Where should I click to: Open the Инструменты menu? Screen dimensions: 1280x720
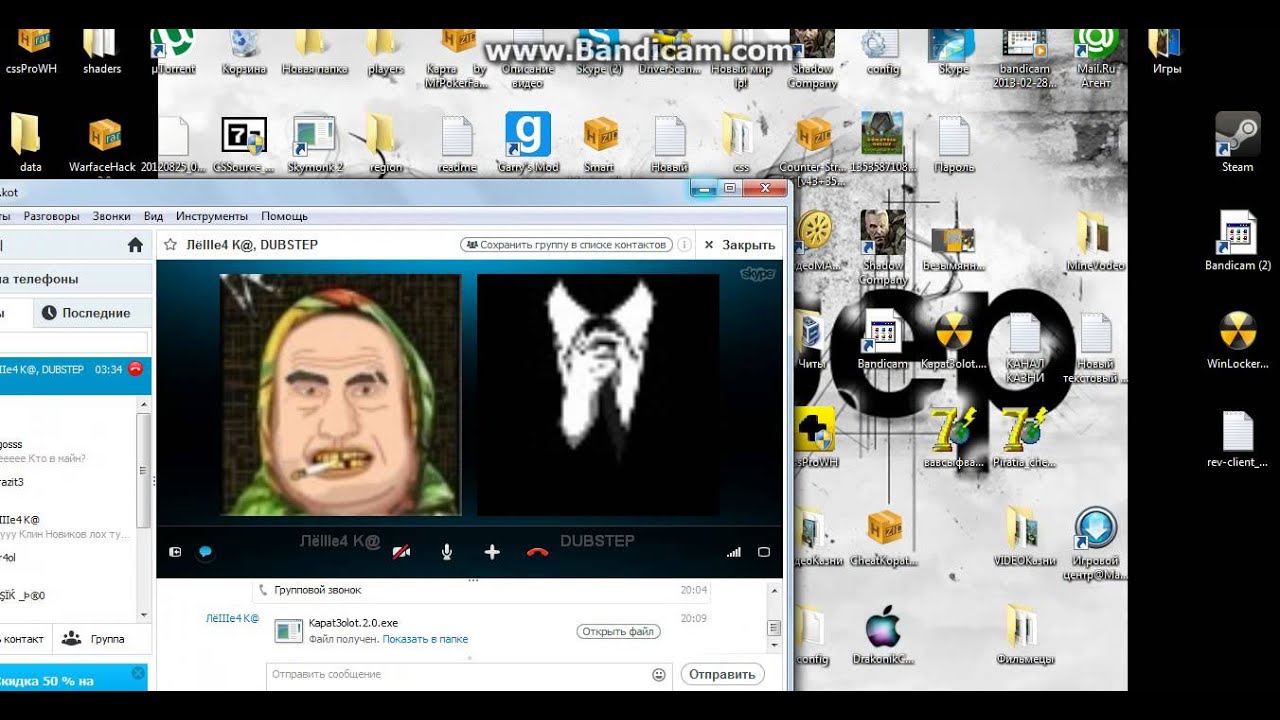point(212,216)
